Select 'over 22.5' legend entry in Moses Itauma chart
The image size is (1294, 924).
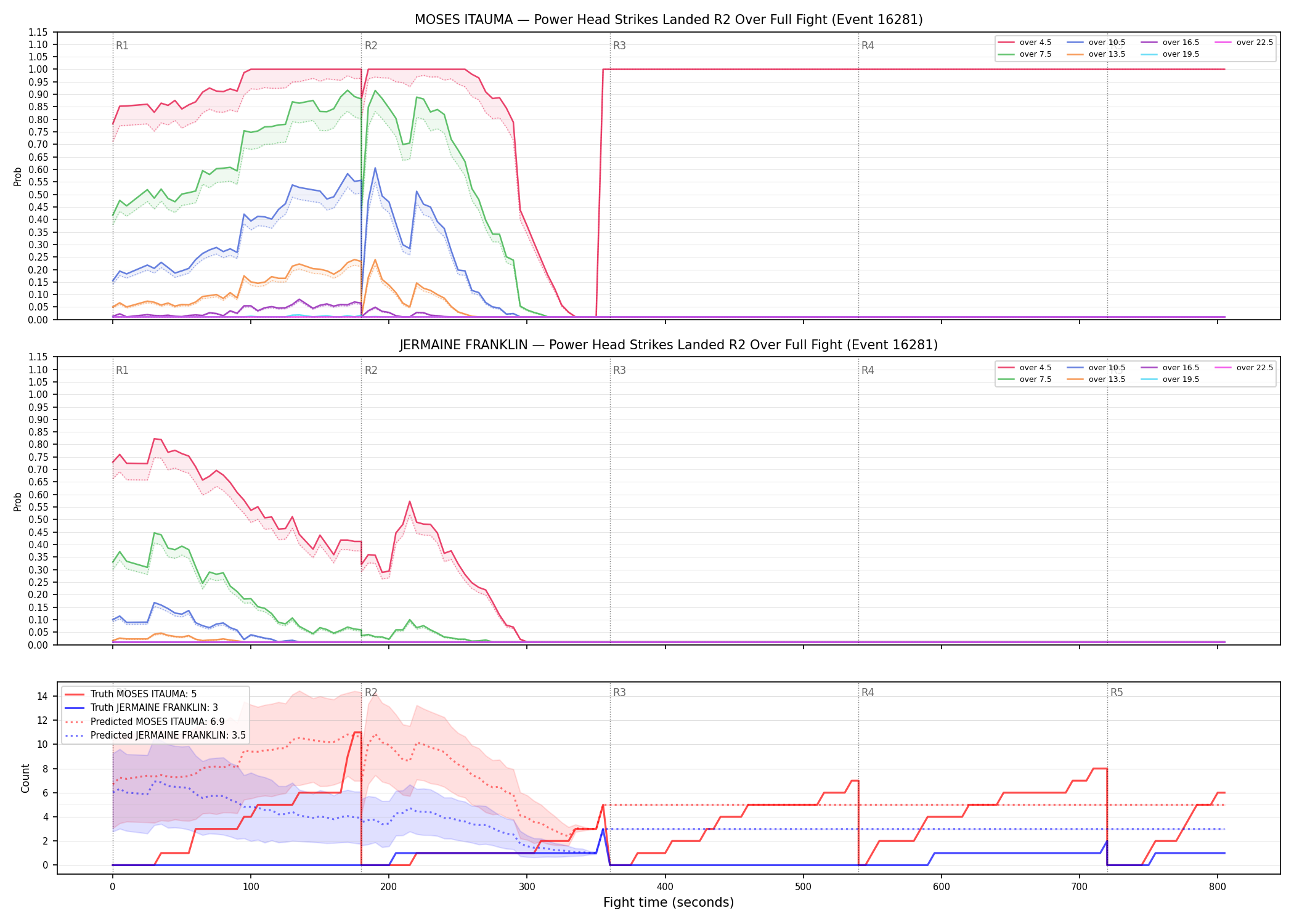1244,43
